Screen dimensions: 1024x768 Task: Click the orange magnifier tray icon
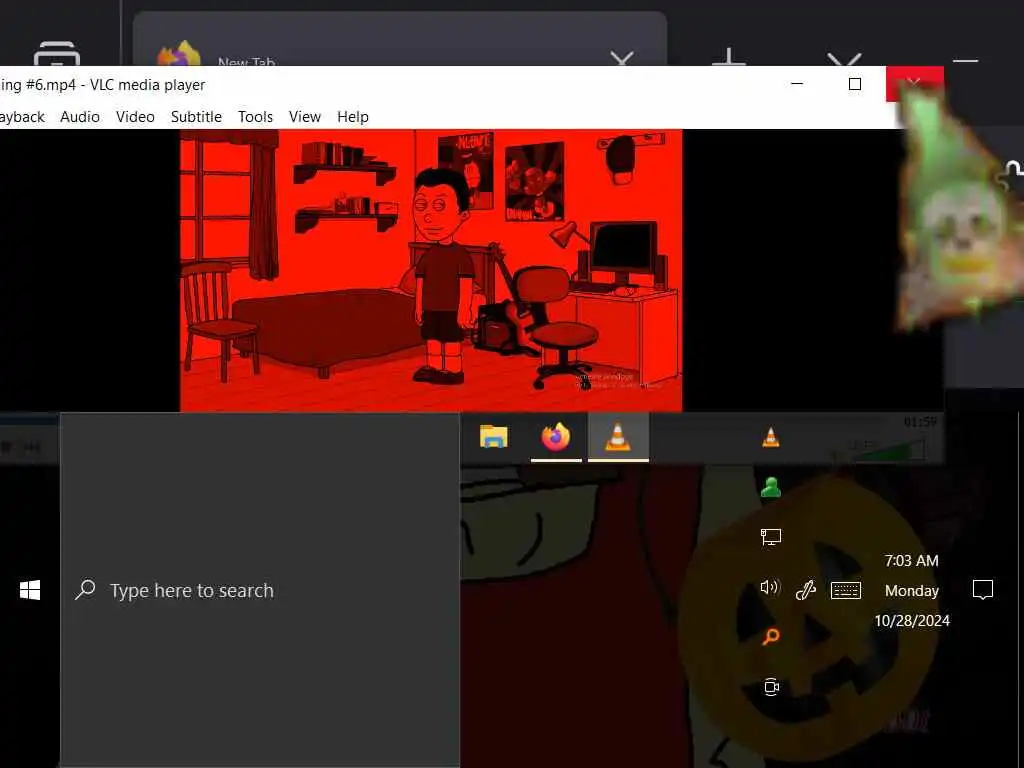pyautogui.click(x=771, y=636)
